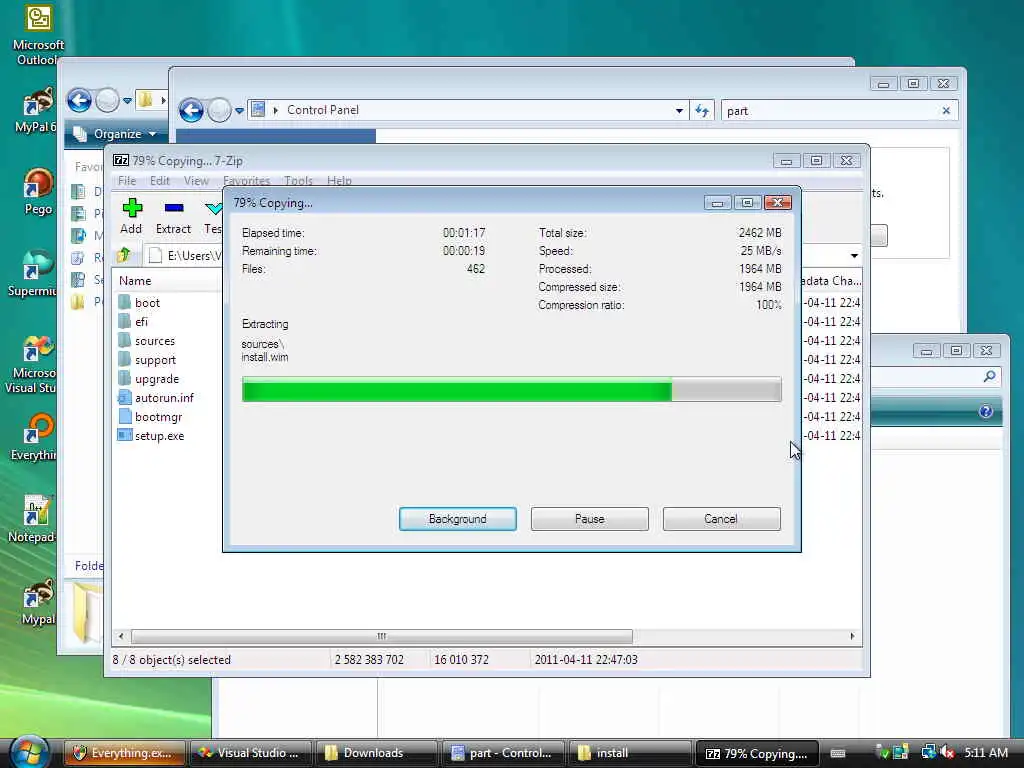Open the recent pages dropdown in Control Panel window
The image size is (1024, 768).
(x=240, y=111)
